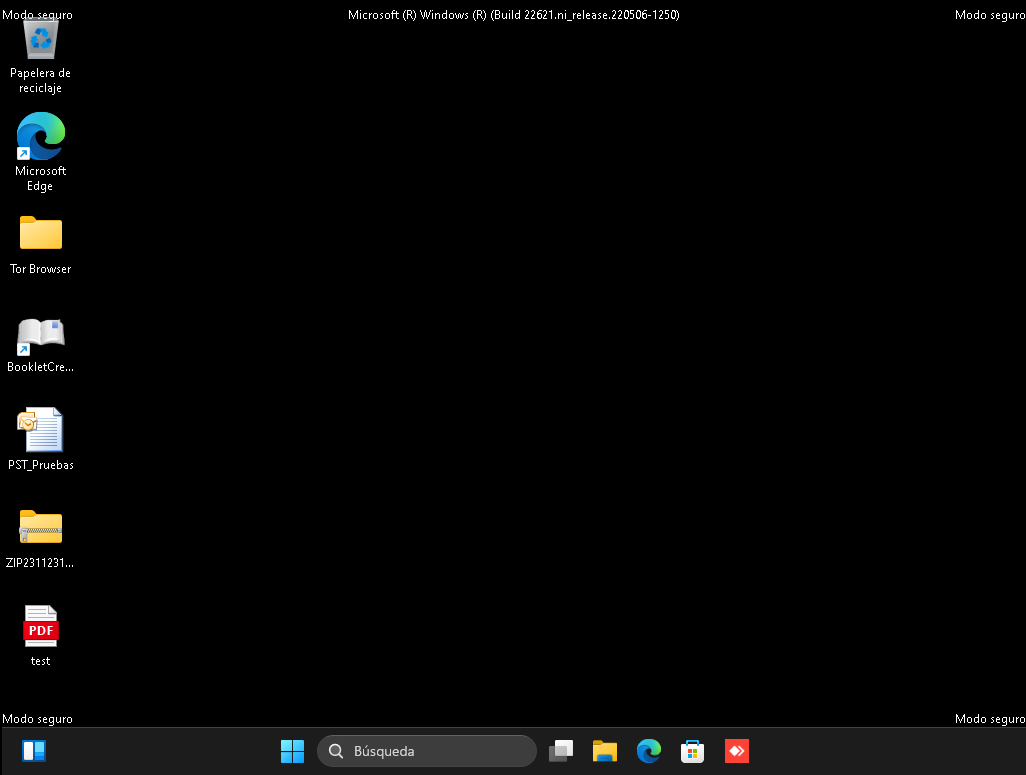The height and width of the screenshot is (775, 1026).
Task: Open the red AnyDesk taskbar icon
Action: coord(737,751)
